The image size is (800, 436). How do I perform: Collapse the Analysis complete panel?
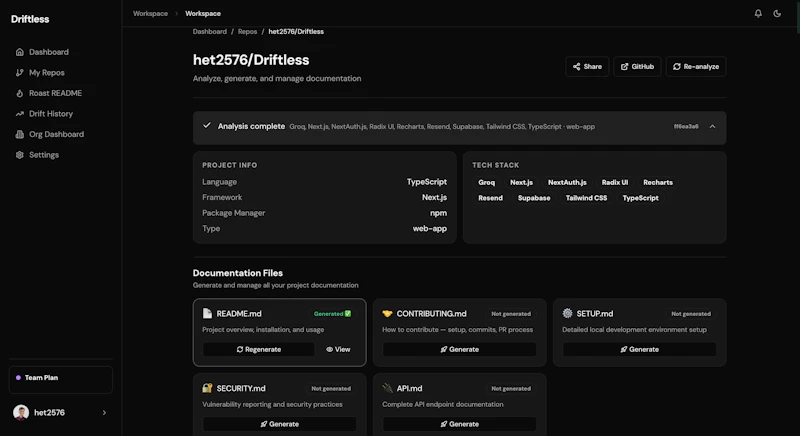pyautogui.click(x=712, y=126)
